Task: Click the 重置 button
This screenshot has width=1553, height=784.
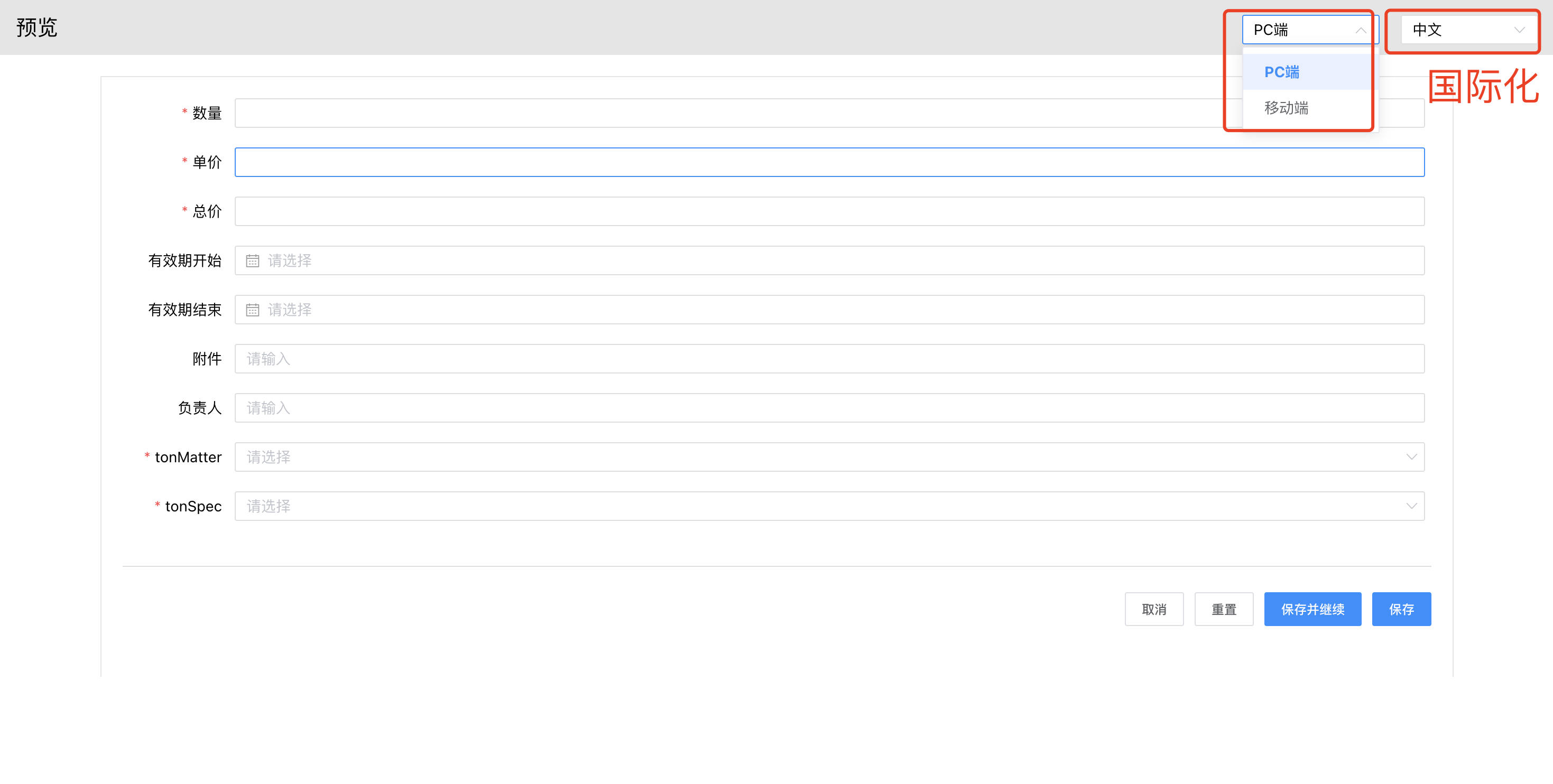Action: pyautogui.click(x=1224, y=609)
